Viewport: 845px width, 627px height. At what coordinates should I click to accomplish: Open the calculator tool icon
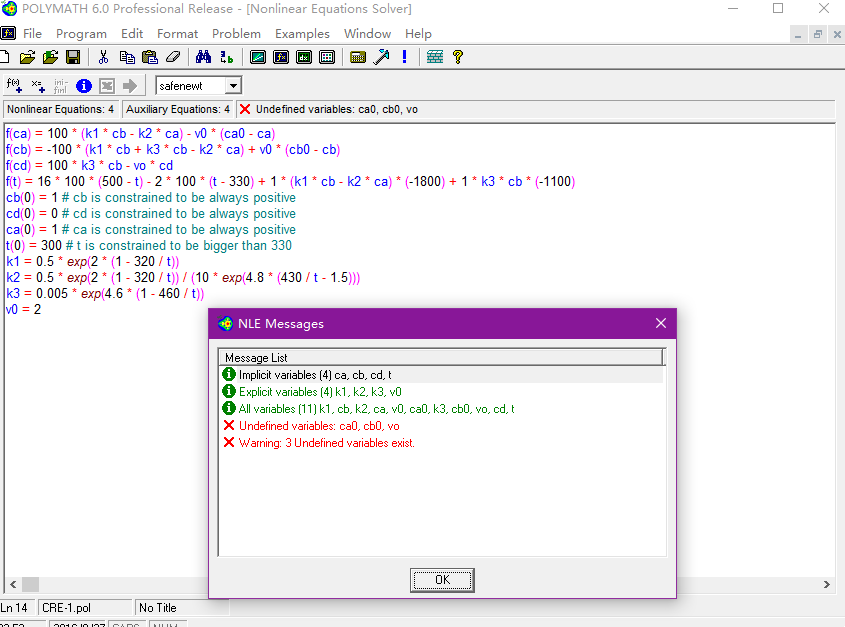point(358,57)
